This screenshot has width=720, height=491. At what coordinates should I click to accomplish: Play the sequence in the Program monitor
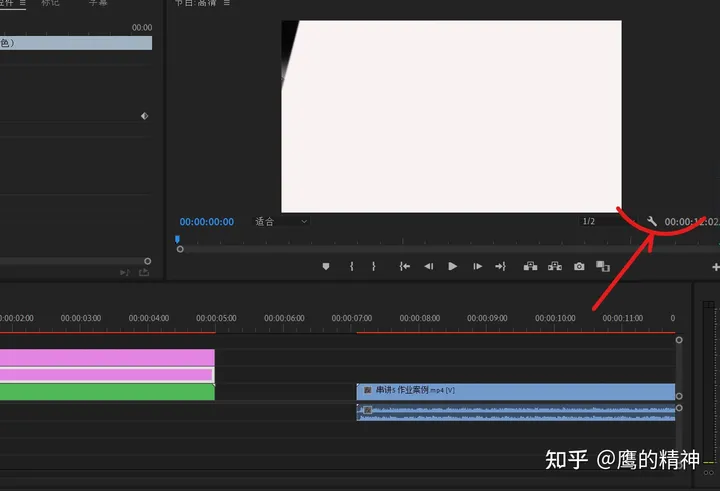coord(452,266)
